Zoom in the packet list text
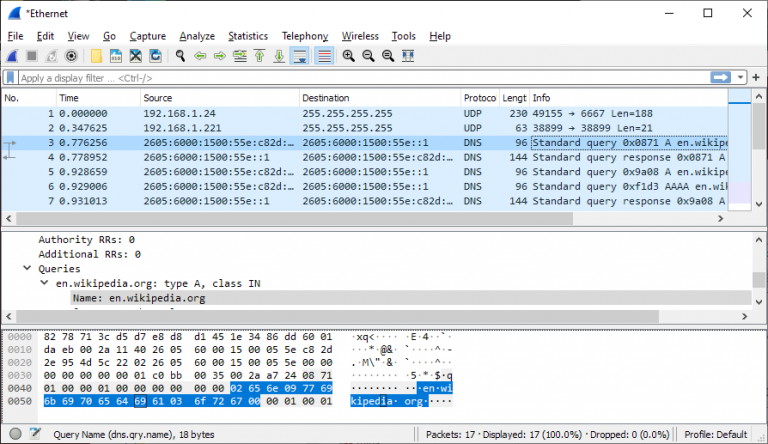768x444 pixels. pyautogui.click(x=348, y=56)
